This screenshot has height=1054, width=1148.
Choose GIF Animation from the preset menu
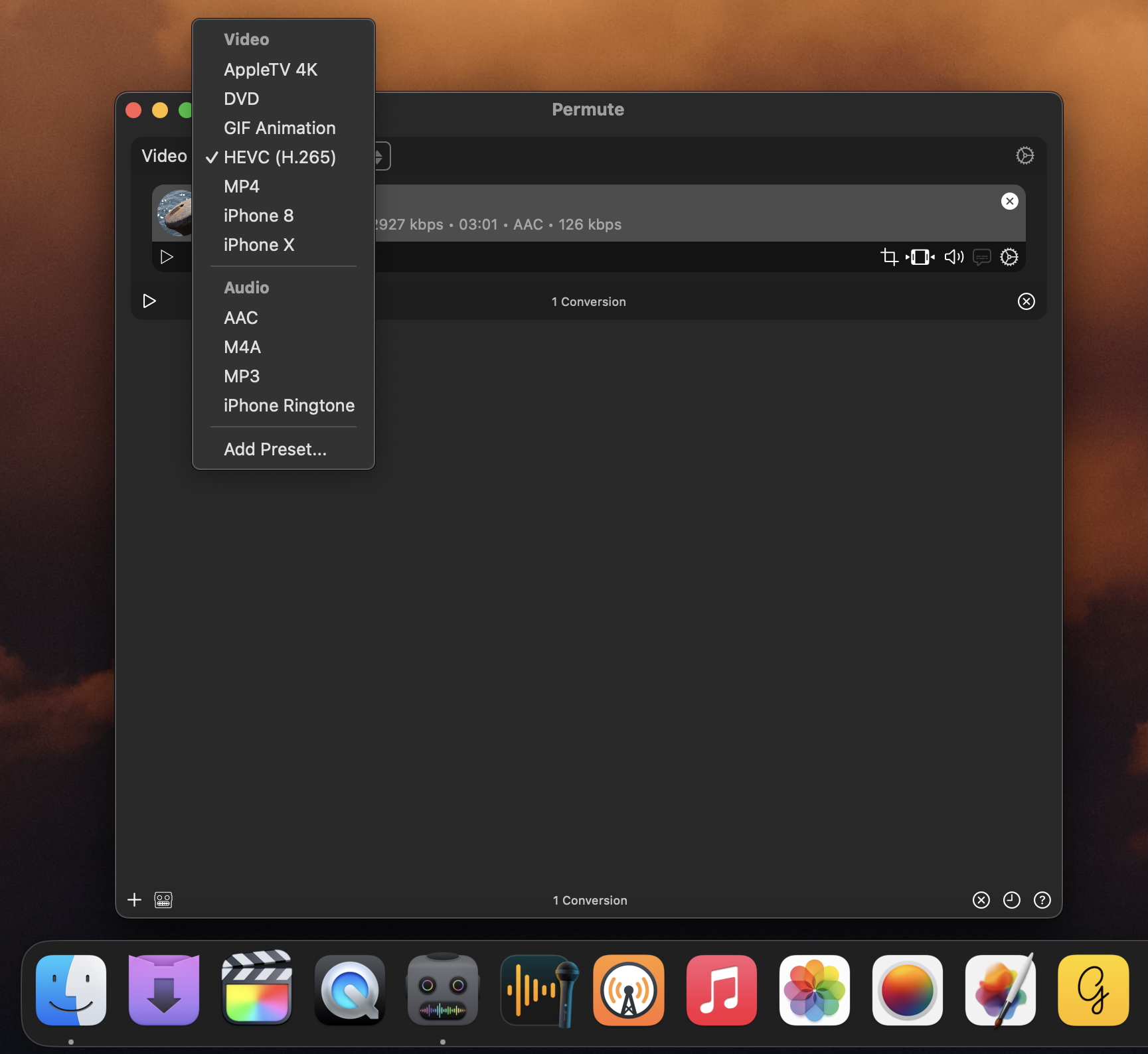point(280,128)
